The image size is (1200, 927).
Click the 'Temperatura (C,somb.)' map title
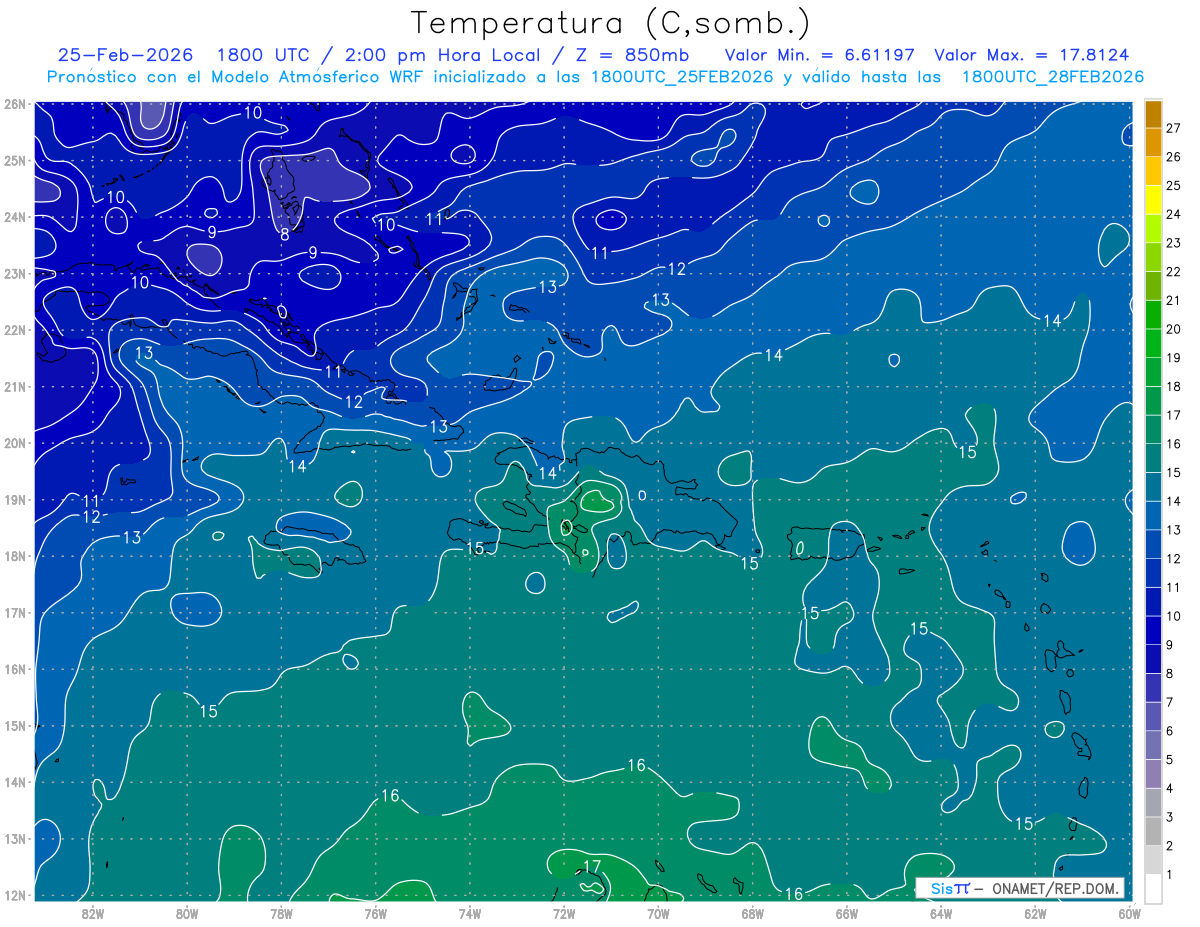611,23
